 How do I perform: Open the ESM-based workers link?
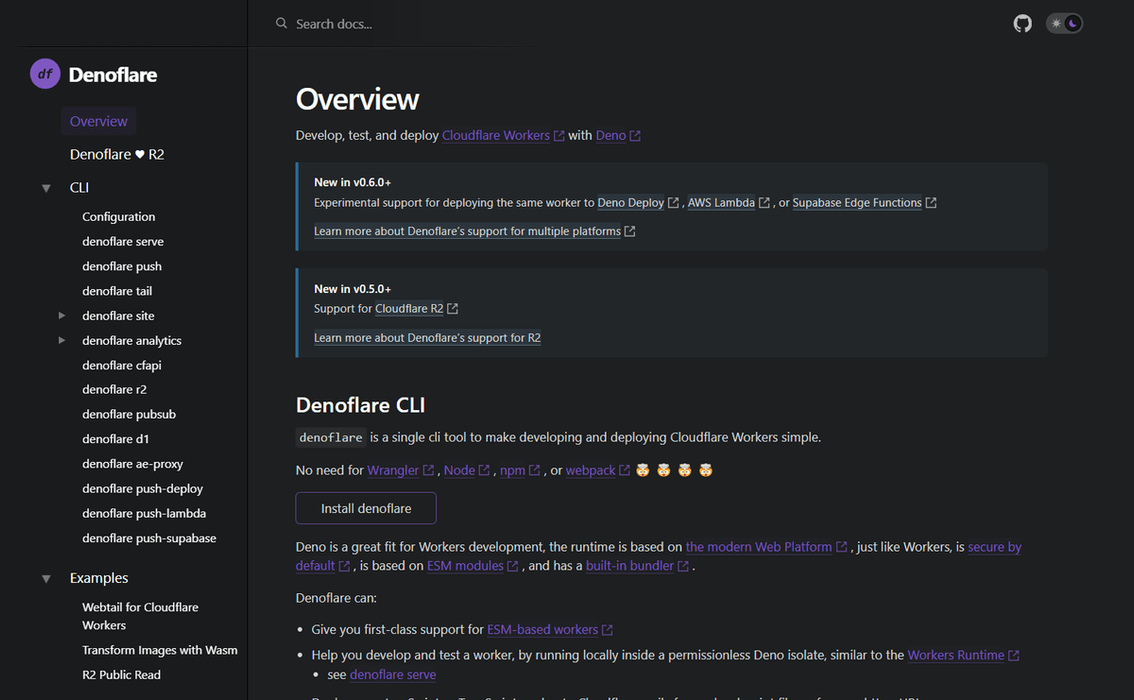pos(542,630)
